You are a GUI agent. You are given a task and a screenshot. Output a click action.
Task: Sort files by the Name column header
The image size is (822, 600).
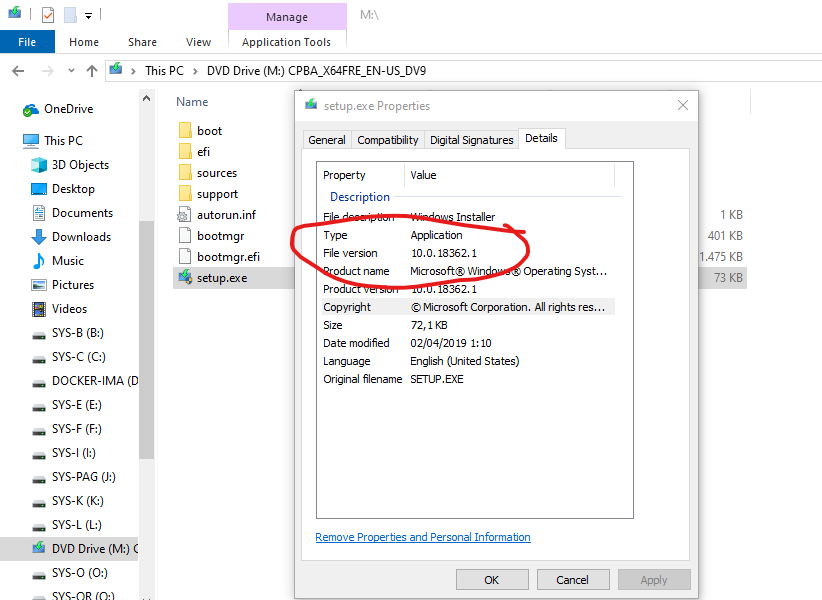point(192,102)
